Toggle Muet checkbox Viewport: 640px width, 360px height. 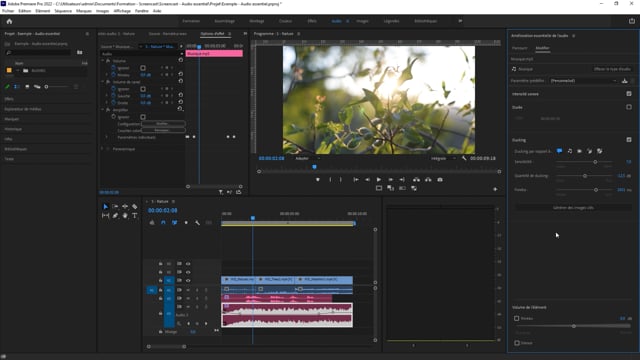[x=517, y=343]
